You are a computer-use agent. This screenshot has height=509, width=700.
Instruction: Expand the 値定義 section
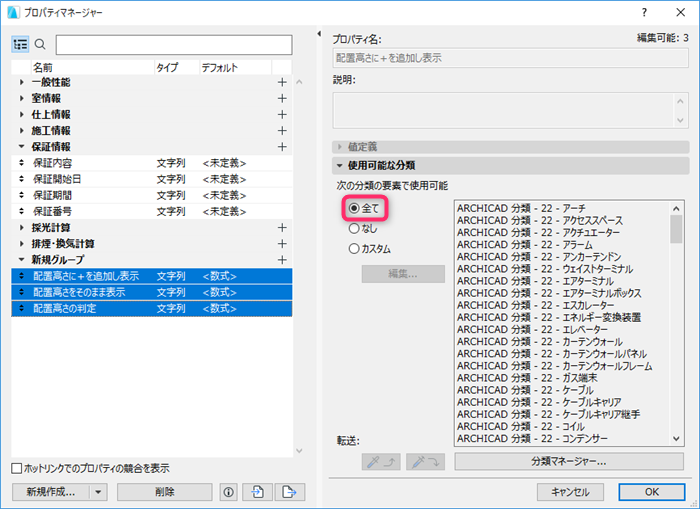click(340, 146)
